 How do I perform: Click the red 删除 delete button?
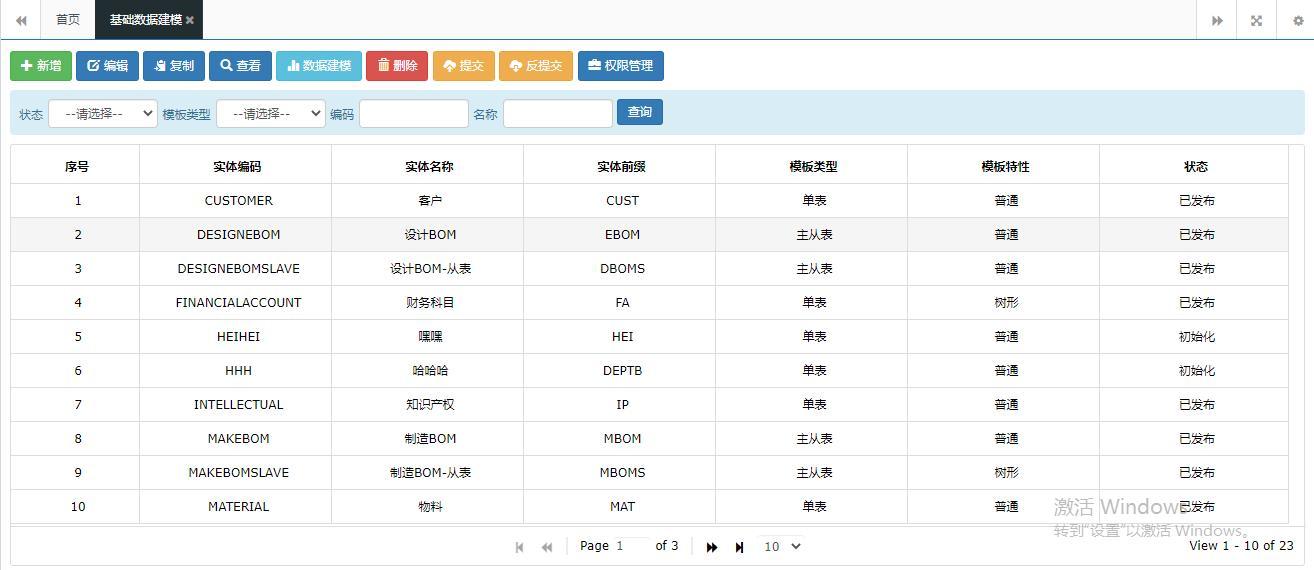397,66
